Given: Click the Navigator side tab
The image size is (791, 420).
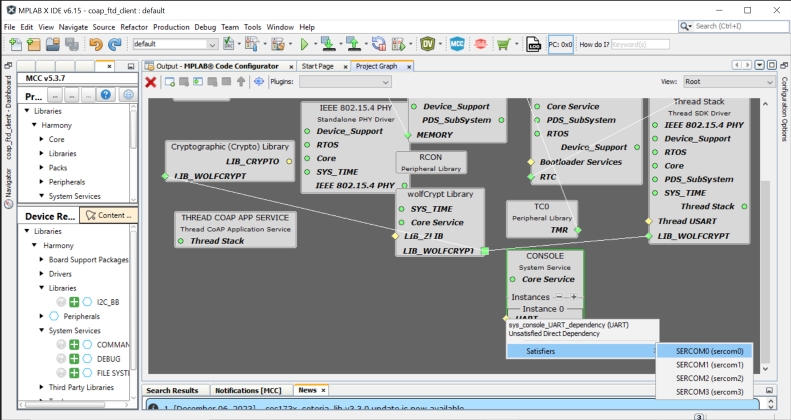Looking at the screenshot, I should click(x=9, y=188).
